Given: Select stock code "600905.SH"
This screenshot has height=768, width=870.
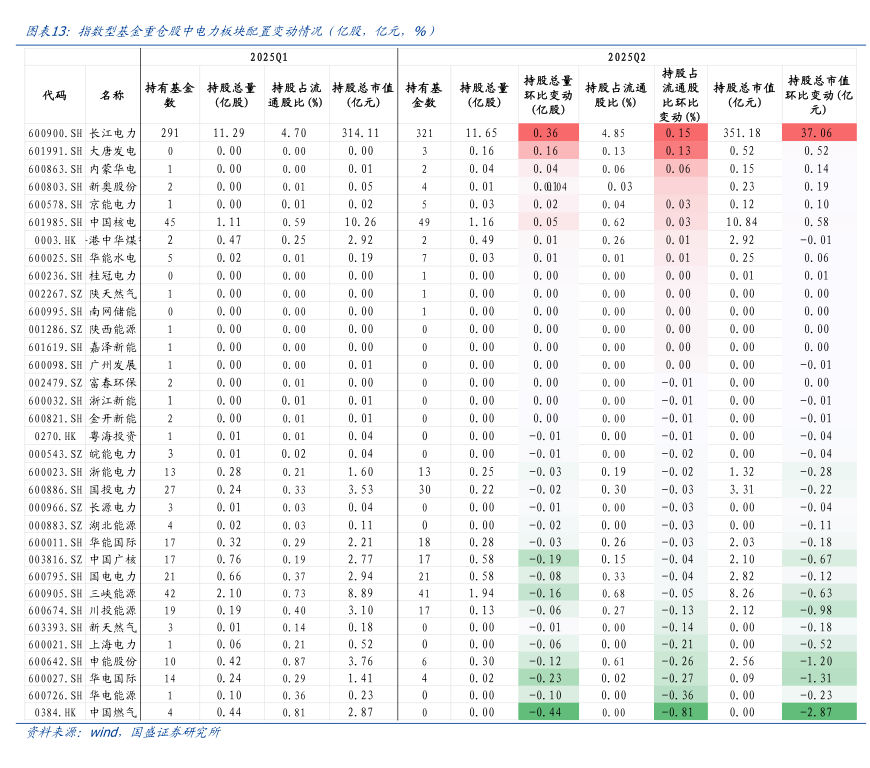Looking at the screenshot, I should (x=55, y=593).
